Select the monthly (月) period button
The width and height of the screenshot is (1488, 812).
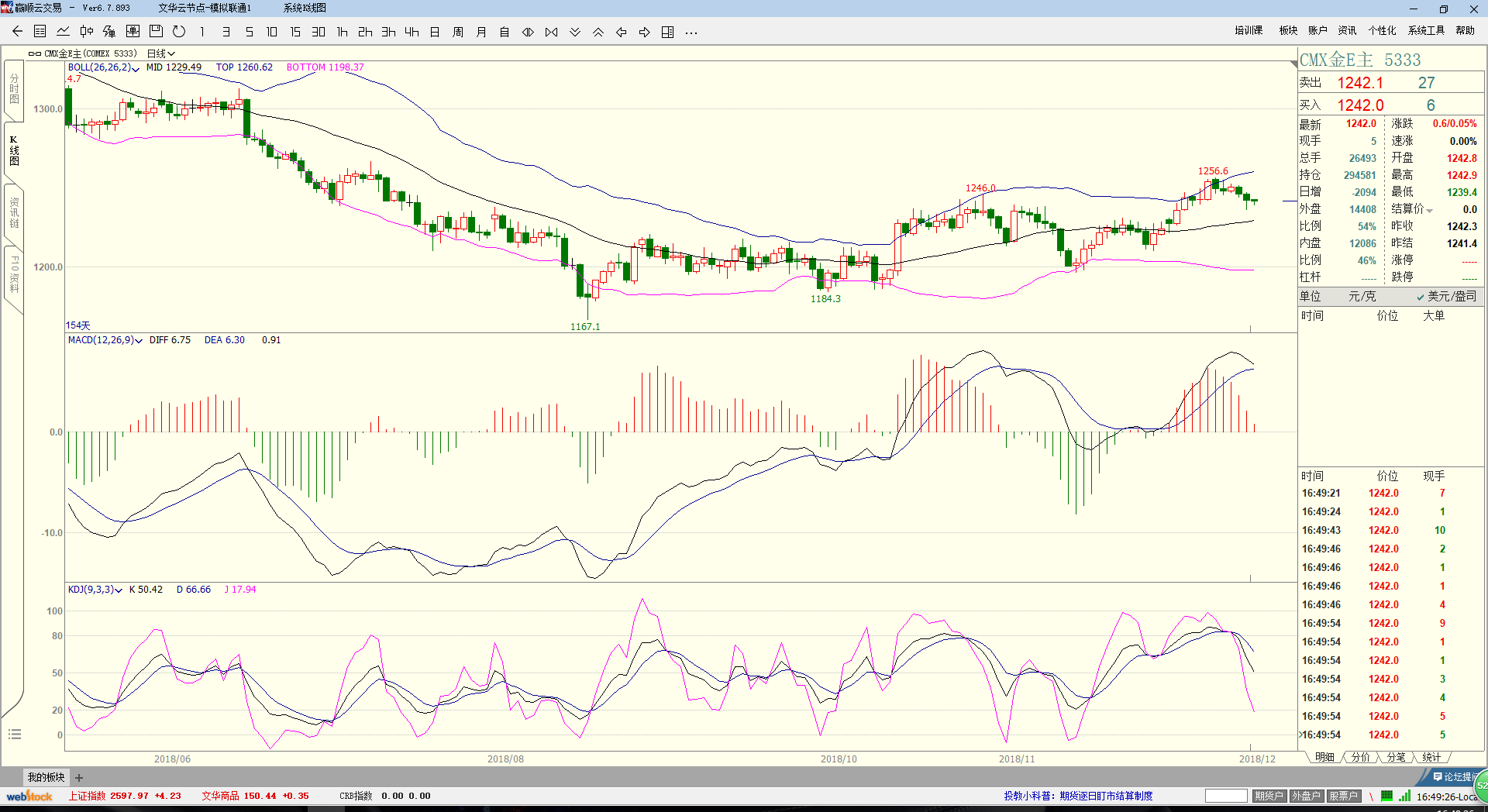[481, 32]
